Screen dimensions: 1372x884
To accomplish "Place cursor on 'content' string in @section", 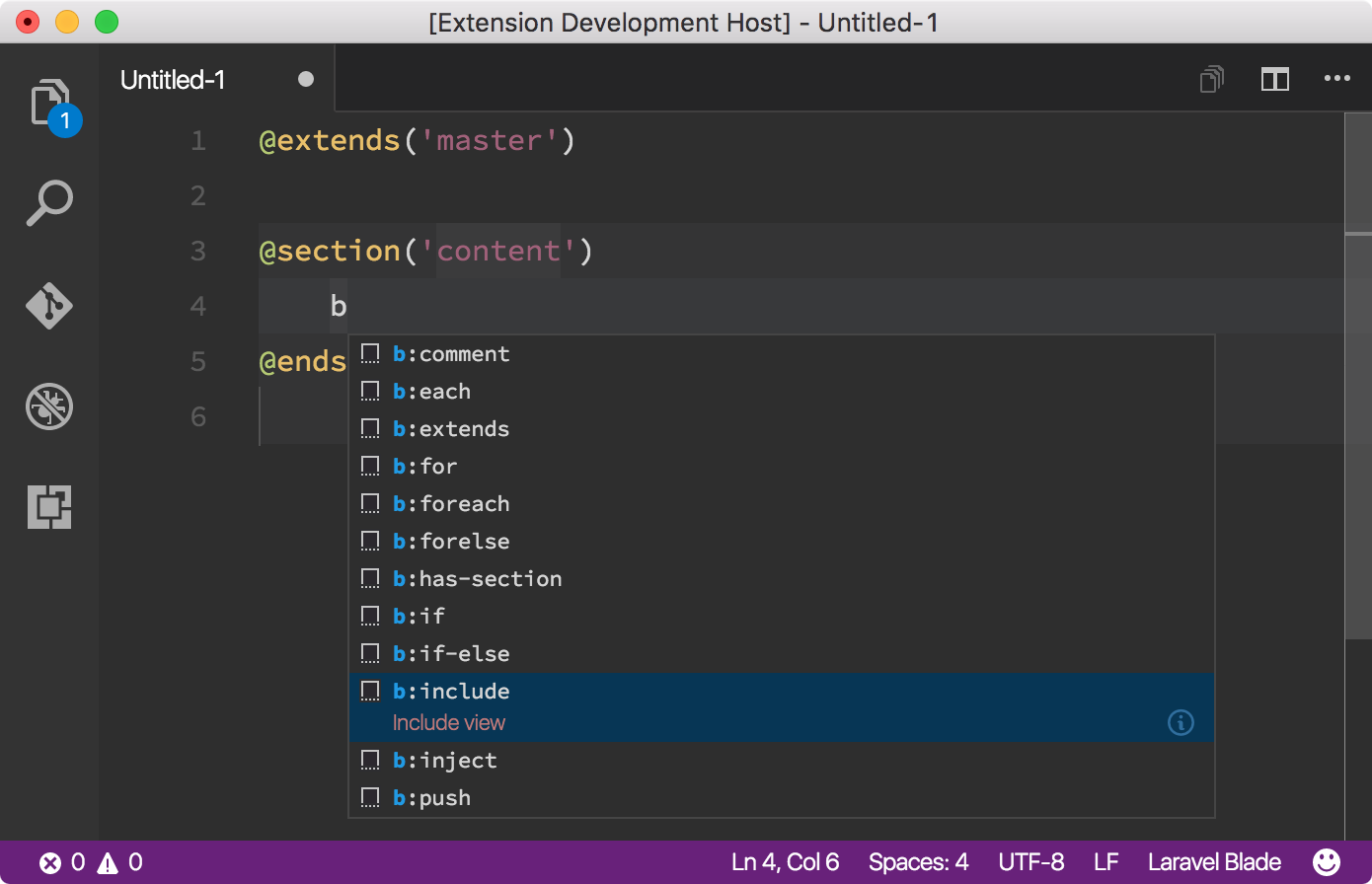I will (498, 252).
